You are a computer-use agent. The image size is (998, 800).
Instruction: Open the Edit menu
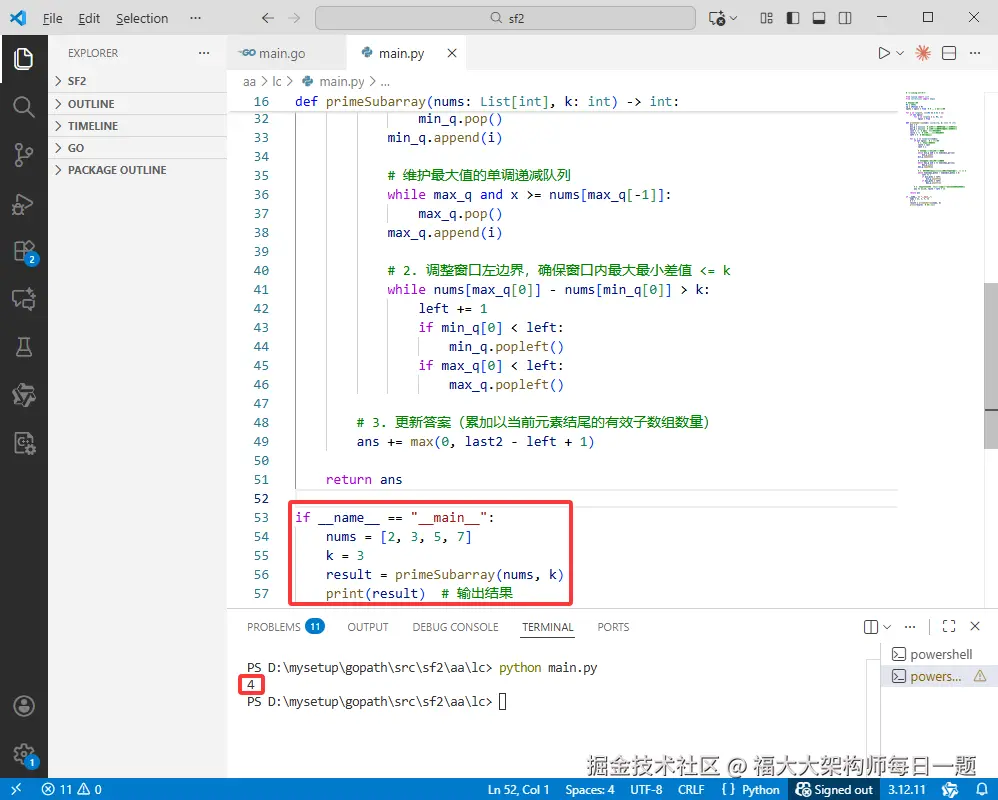88,18
